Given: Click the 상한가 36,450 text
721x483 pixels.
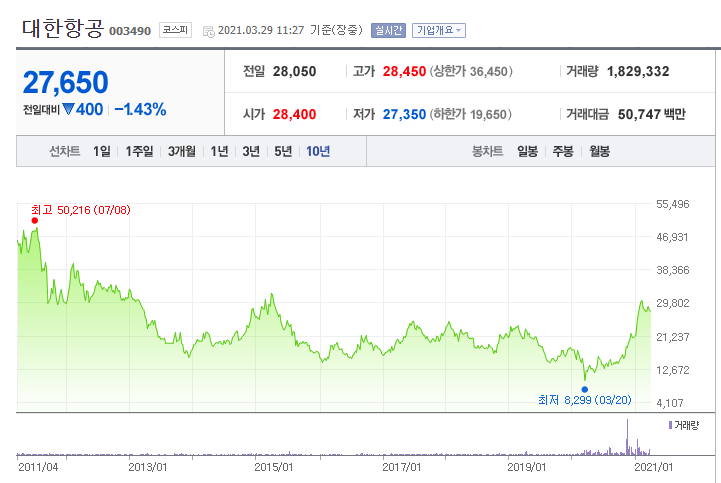Looking at the screenshot, I should point(471,72).
